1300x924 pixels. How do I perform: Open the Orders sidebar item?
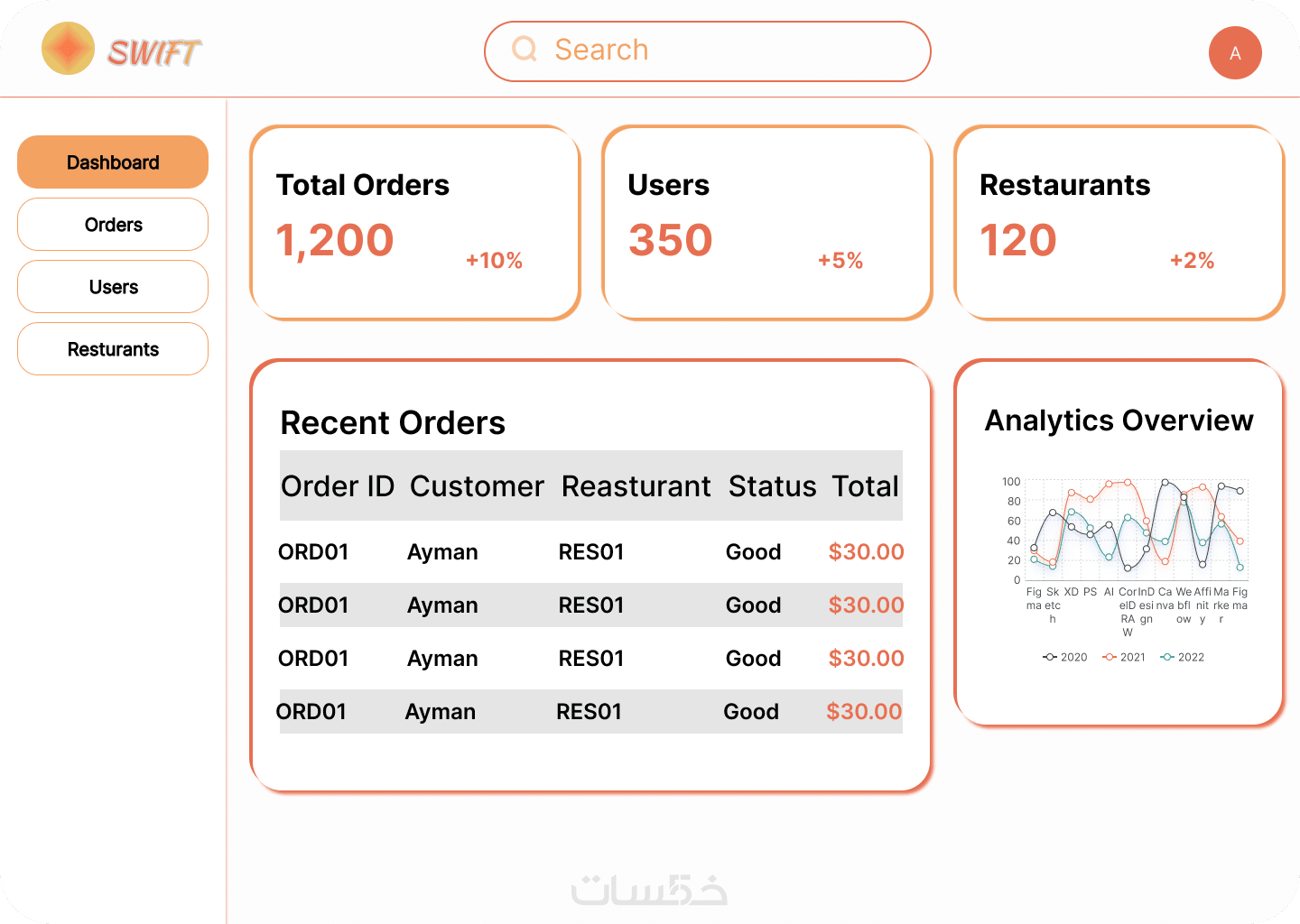point(113,225)
